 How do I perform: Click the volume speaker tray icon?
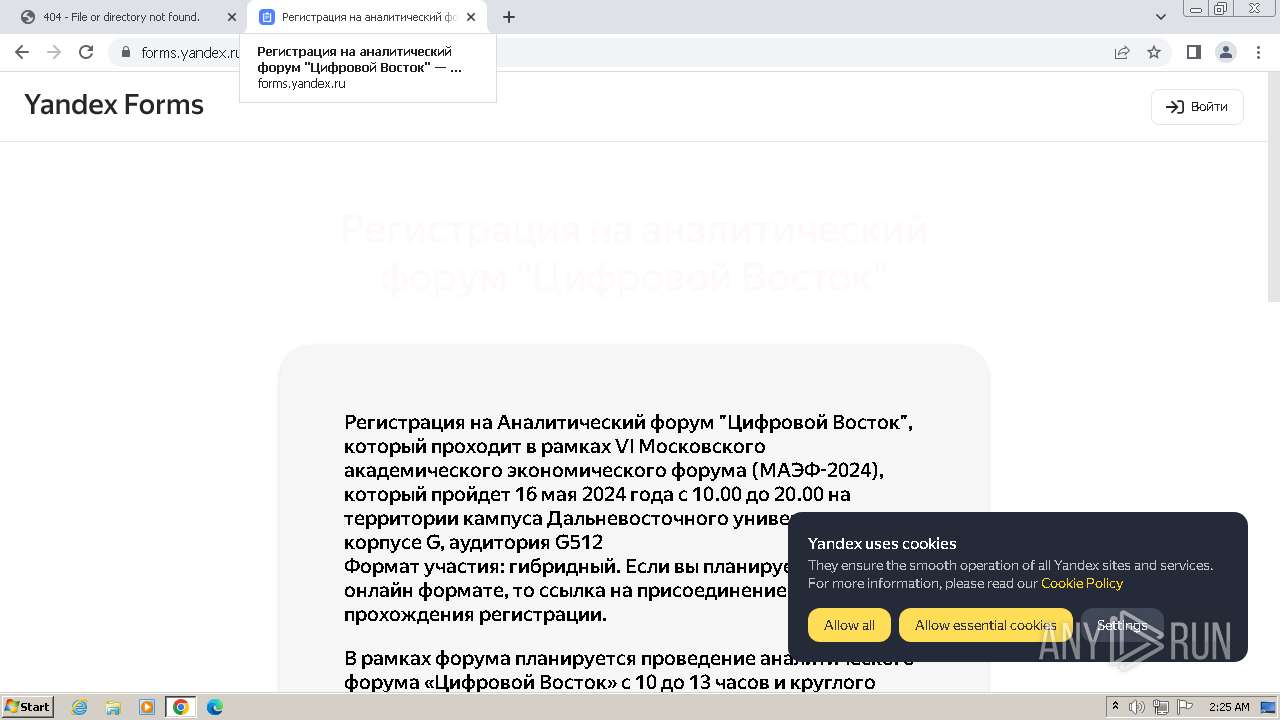1137,707
